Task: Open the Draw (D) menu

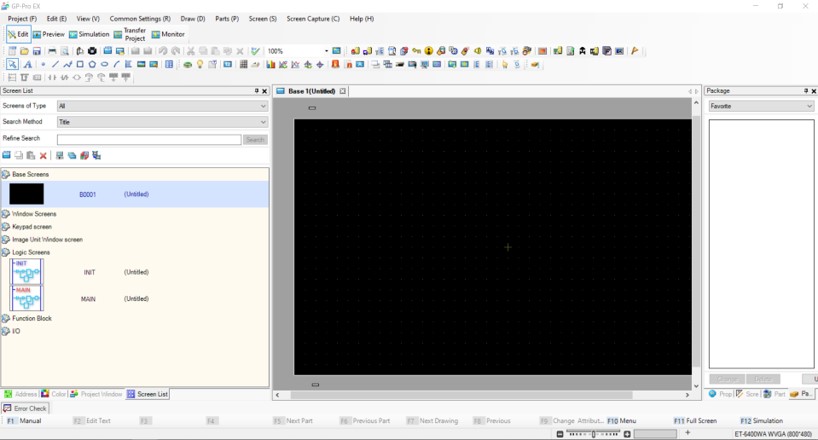Action: 193,19
